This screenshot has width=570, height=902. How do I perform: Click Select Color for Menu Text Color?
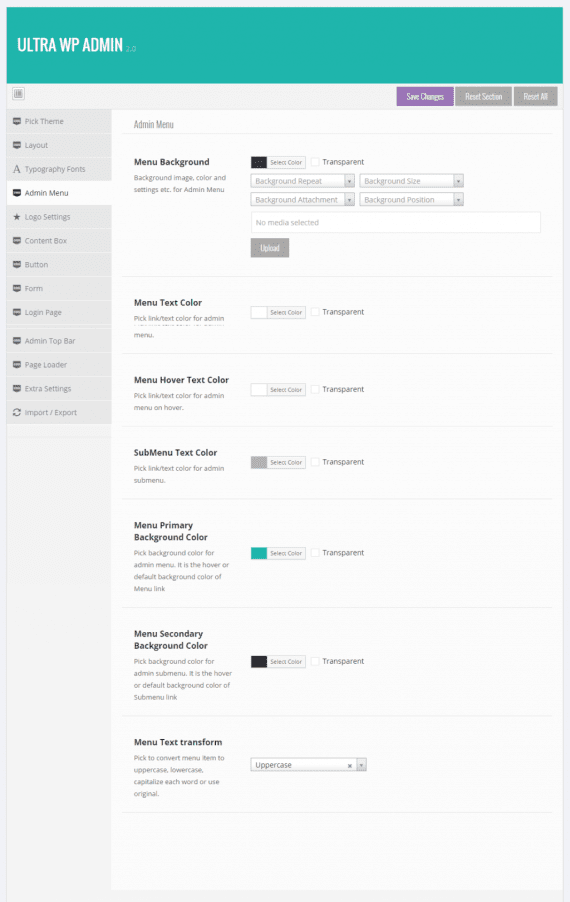286,312
